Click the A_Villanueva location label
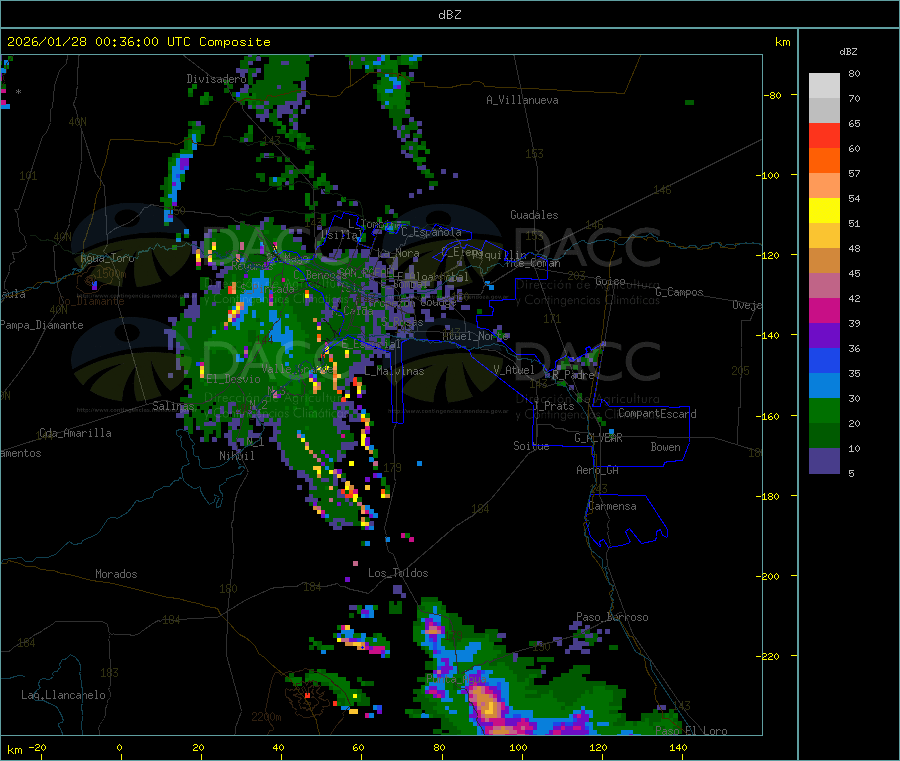Image resolution: width=900 pixels, height=761 pixels. click(x=522, y=100)
